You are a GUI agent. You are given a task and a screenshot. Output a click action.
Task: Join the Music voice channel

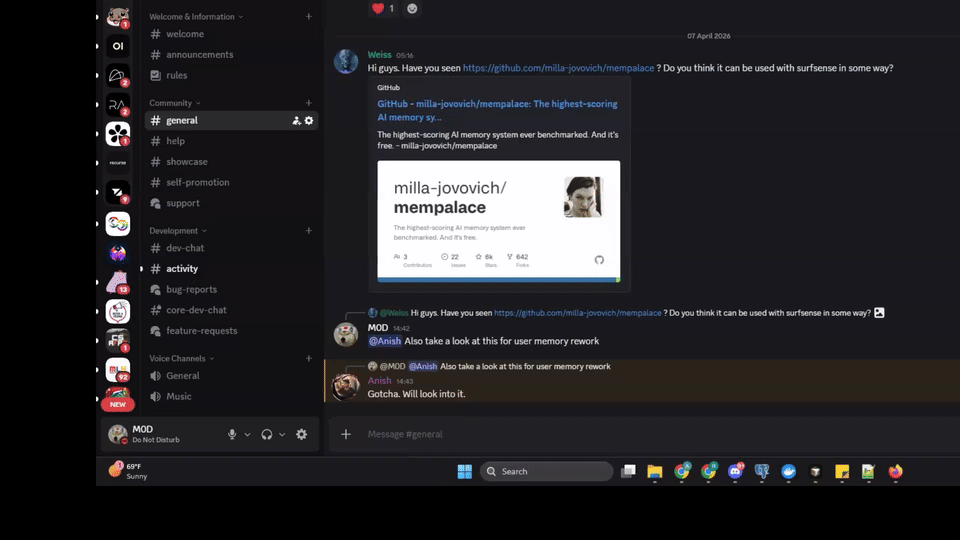coord(231,397)
